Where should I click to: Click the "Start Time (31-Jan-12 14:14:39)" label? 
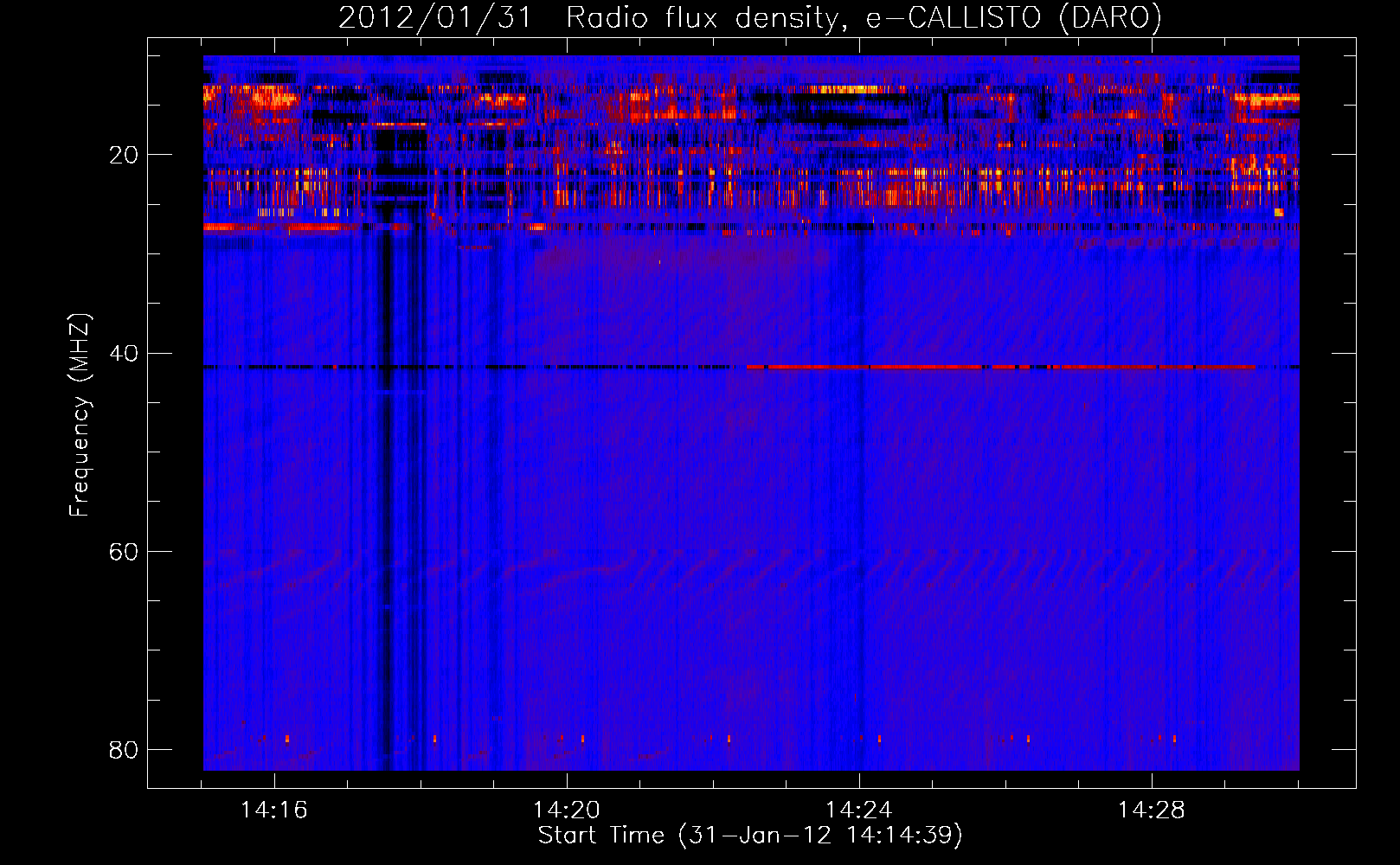click(x=750, y=836)
